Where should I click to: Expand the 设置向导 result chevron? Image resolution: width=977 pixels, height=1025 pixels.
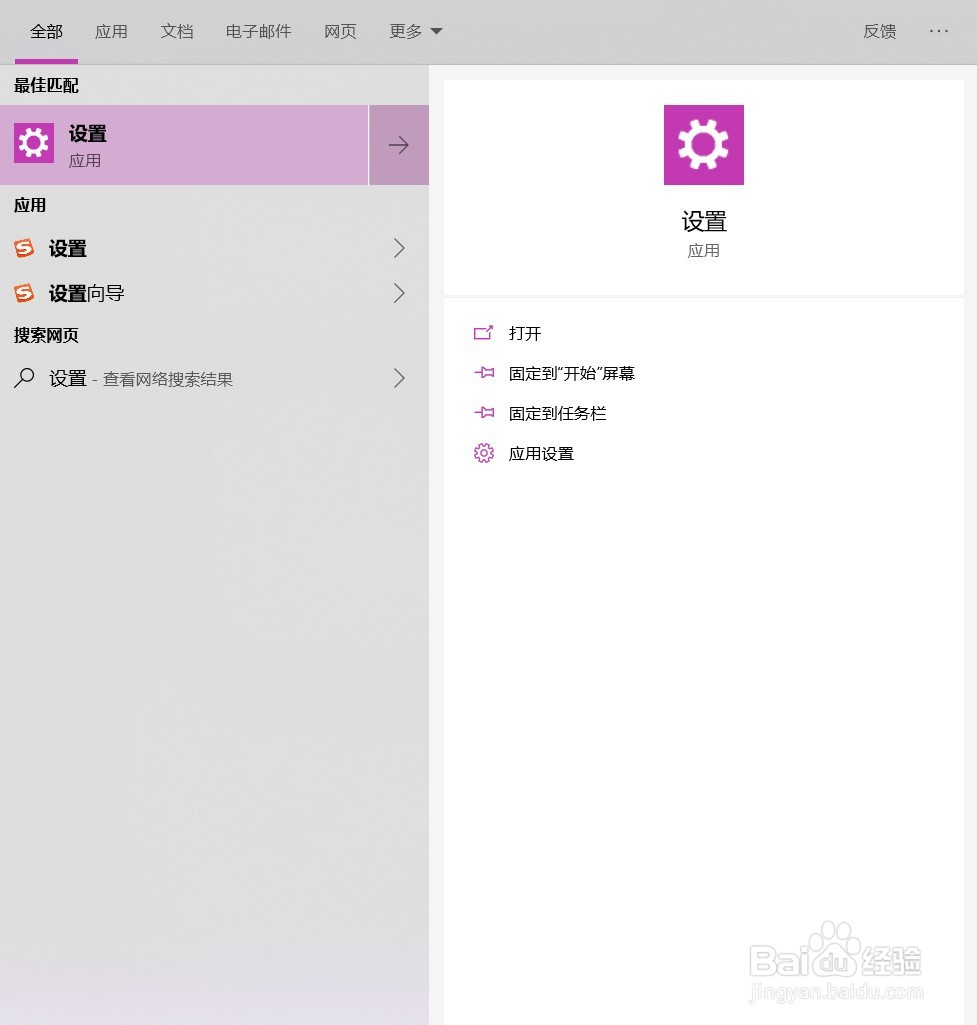(x=399, y=293)
